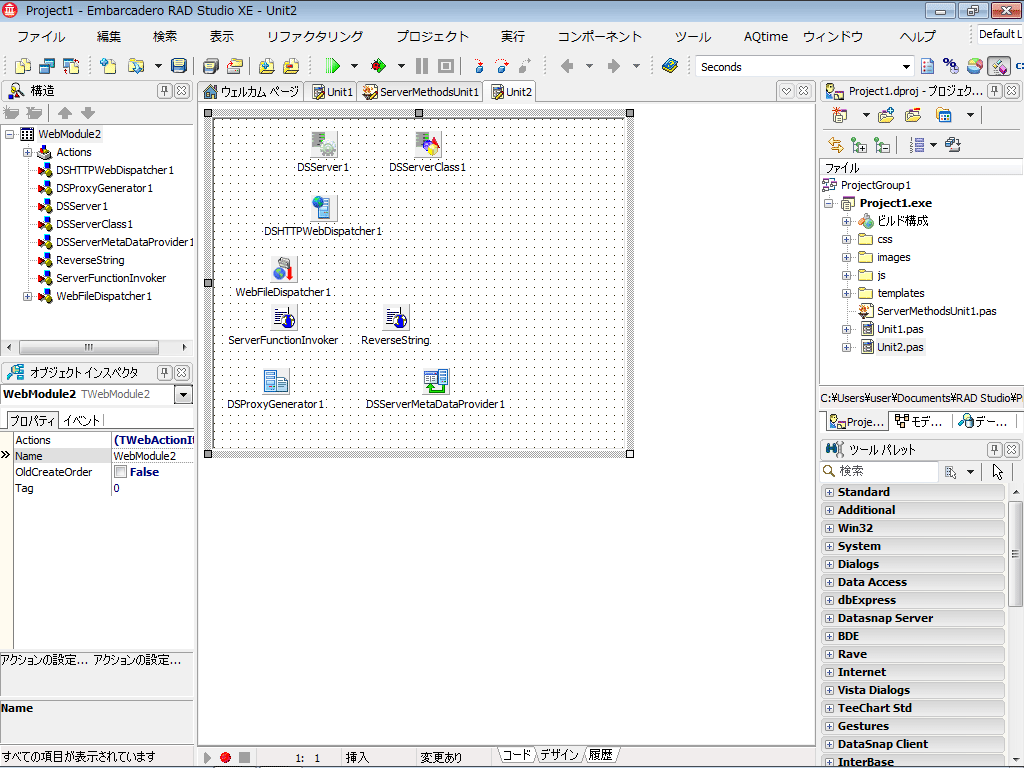Viewport: 1024px width, 768px height.
Task: Switch to the ウェルカム ページ tab
Action: coord(251,92)
